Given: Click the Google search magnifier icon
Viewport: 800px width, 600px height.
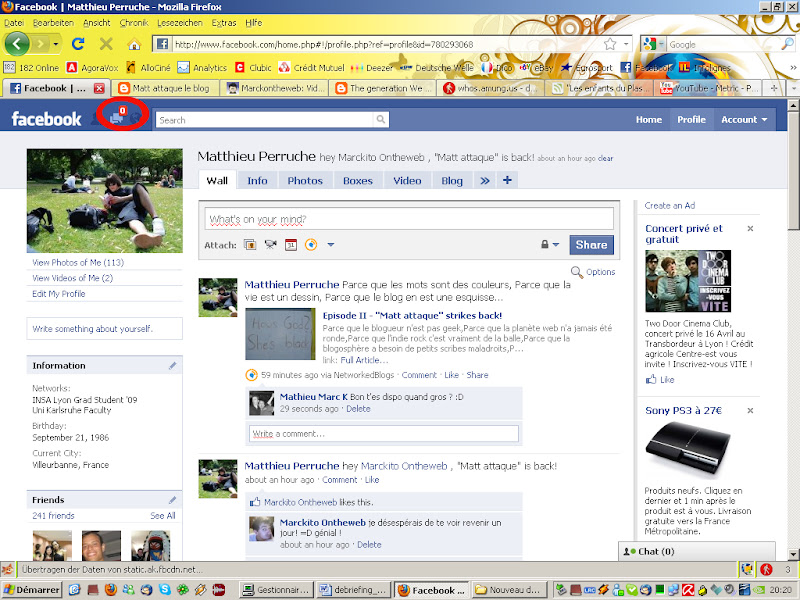Looking at the screenshot, I should pyautogui.click(x=787, y=44).
